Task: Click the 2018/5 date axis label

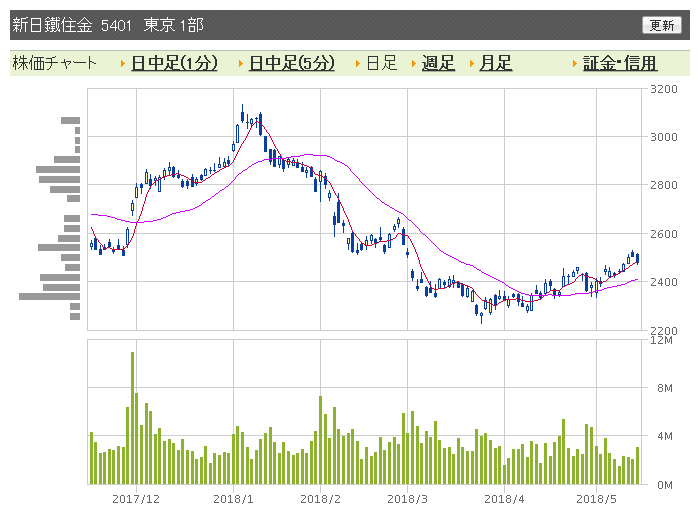Action: [596, 499]
